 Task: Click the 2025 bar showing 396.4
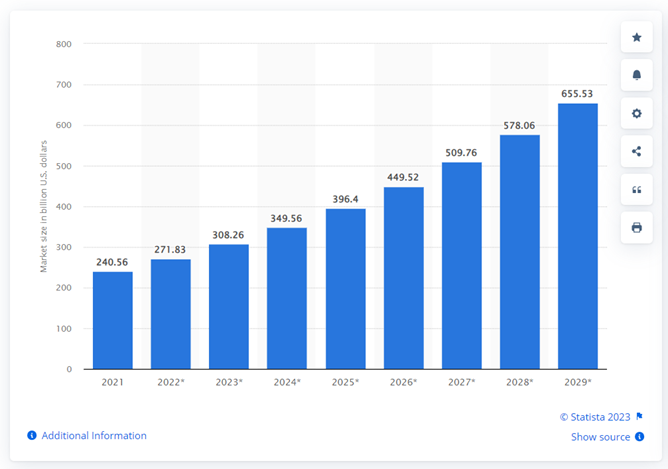pyautogui.click(x=346, y=289)
